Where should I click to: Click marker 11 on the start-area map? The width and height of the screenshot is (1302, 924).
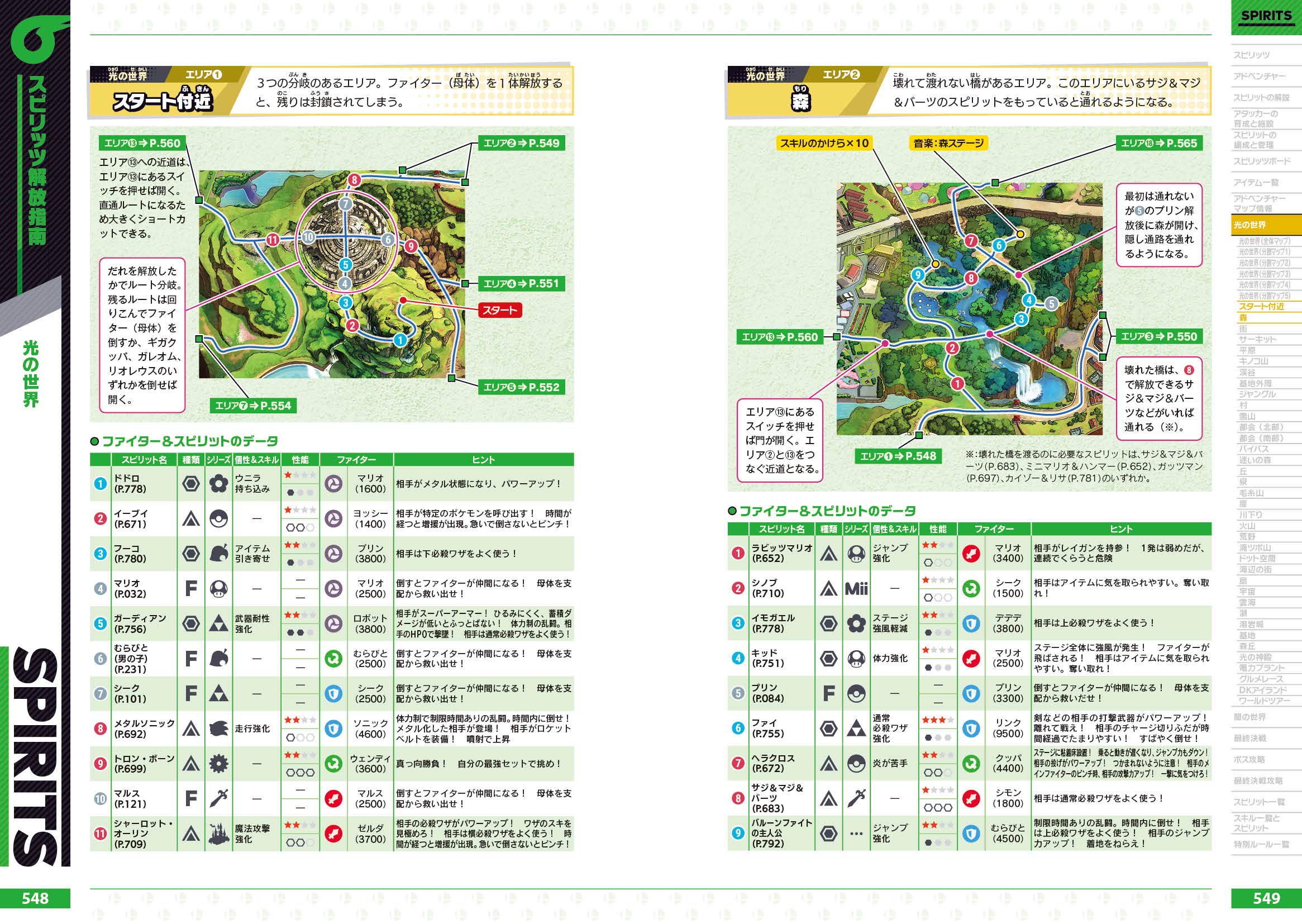point(273,240)
